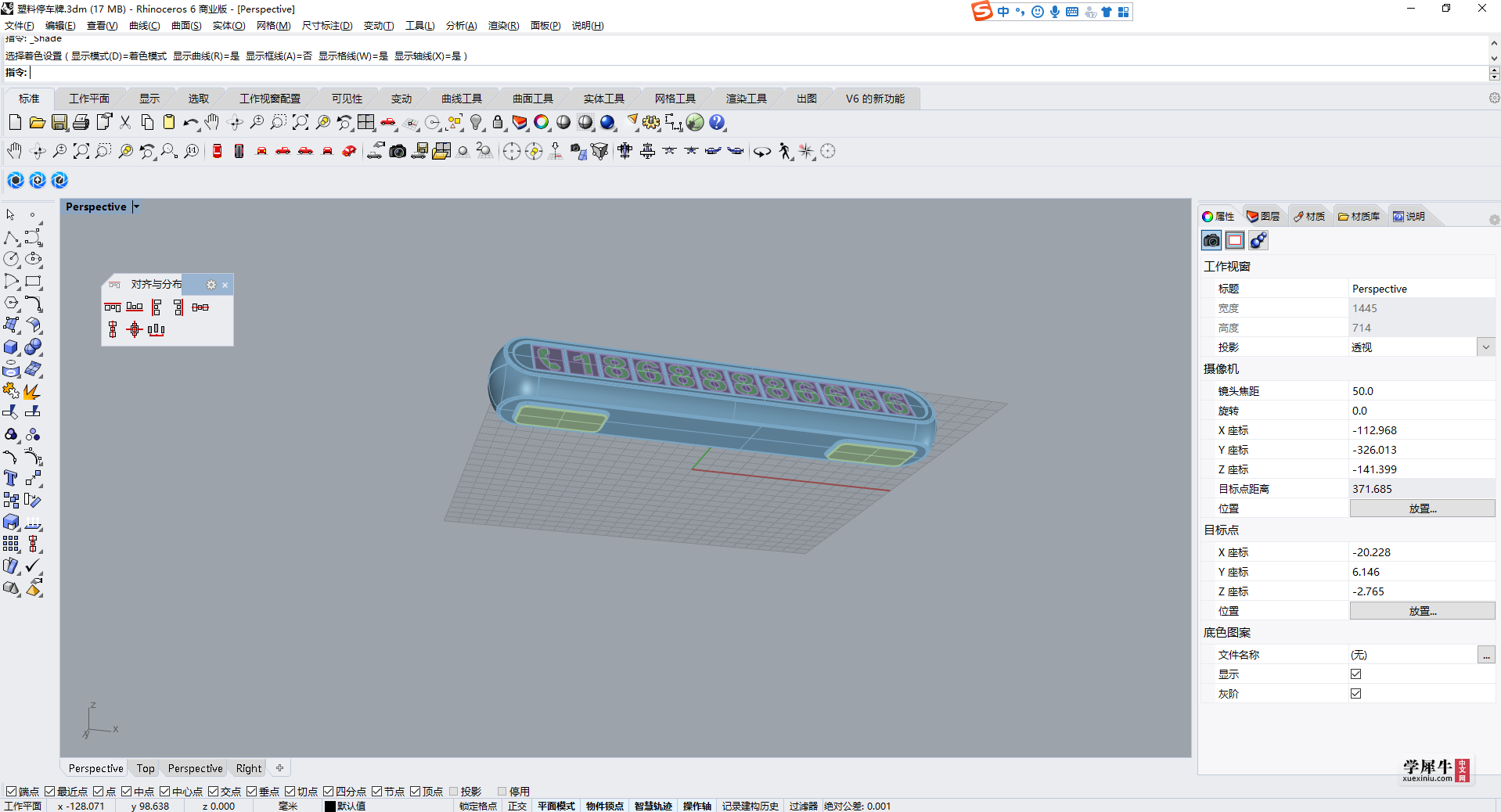Image resolution: width=1501 pixels, height=812 pixels.
Task: Click in the 指令 command input field
Action: [x=759, y=73]
